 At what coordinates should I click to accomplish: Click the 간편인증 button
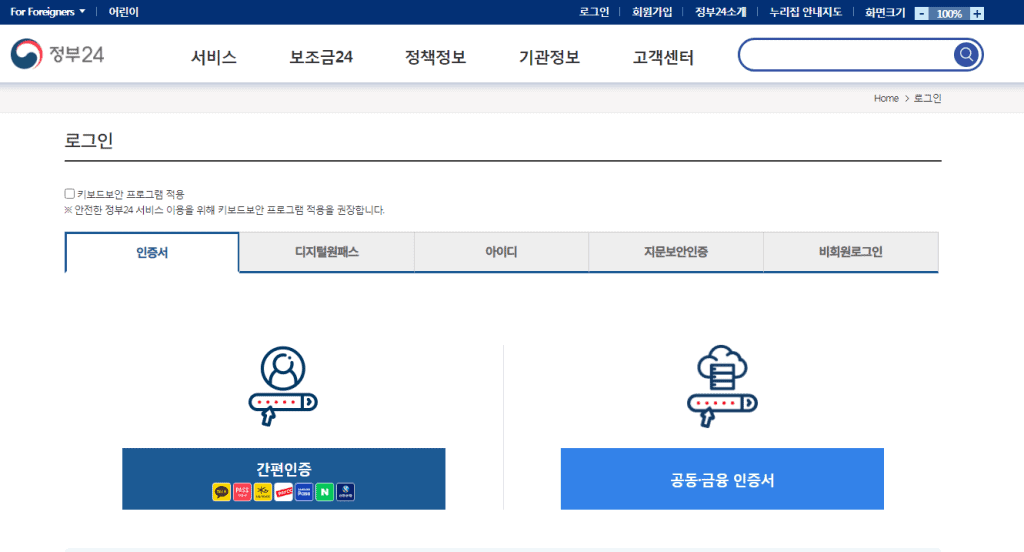[283, 479]
